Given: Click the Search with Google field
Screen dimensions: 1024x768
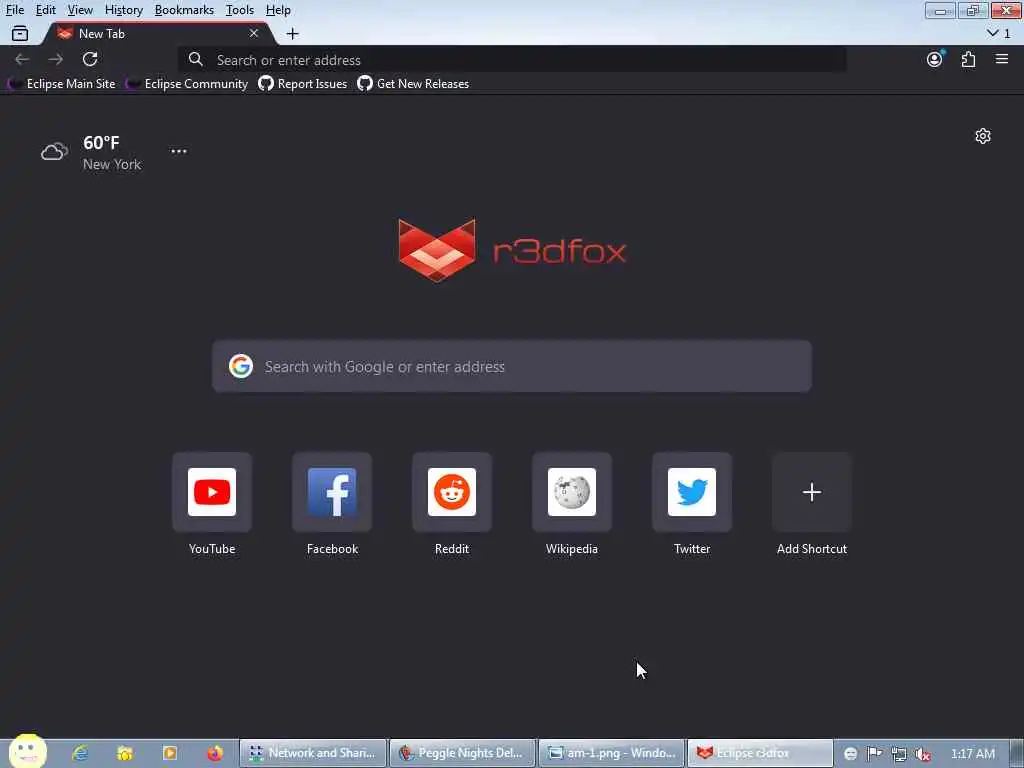Looking at the screenshot, I should [512, 366].
